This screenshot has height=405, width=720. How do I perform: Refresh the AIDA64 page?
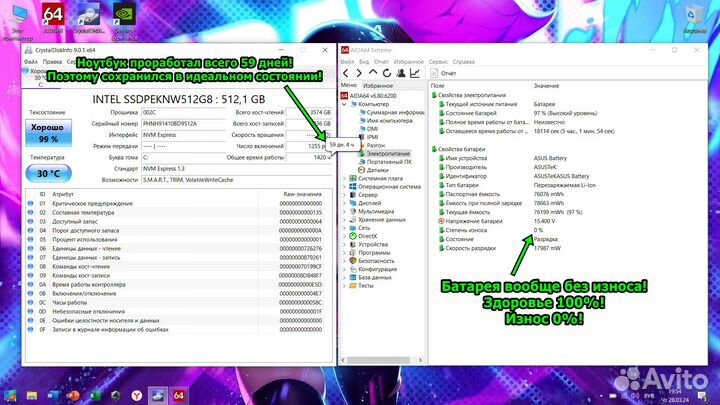click(387, 73)
